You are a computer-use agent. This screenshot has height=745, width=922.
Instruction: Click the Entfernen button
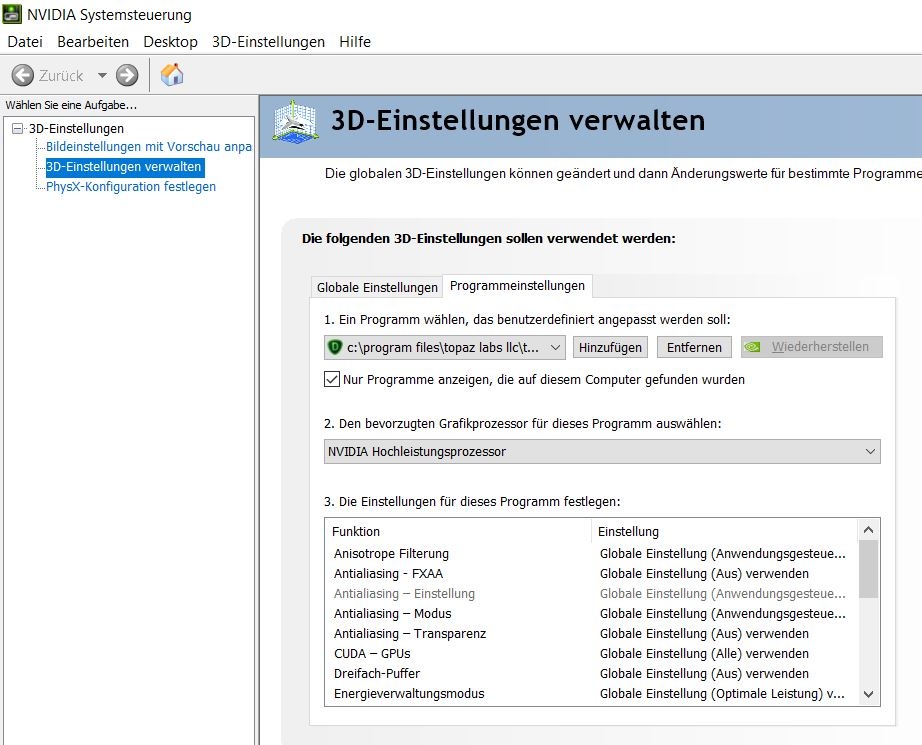694,347
